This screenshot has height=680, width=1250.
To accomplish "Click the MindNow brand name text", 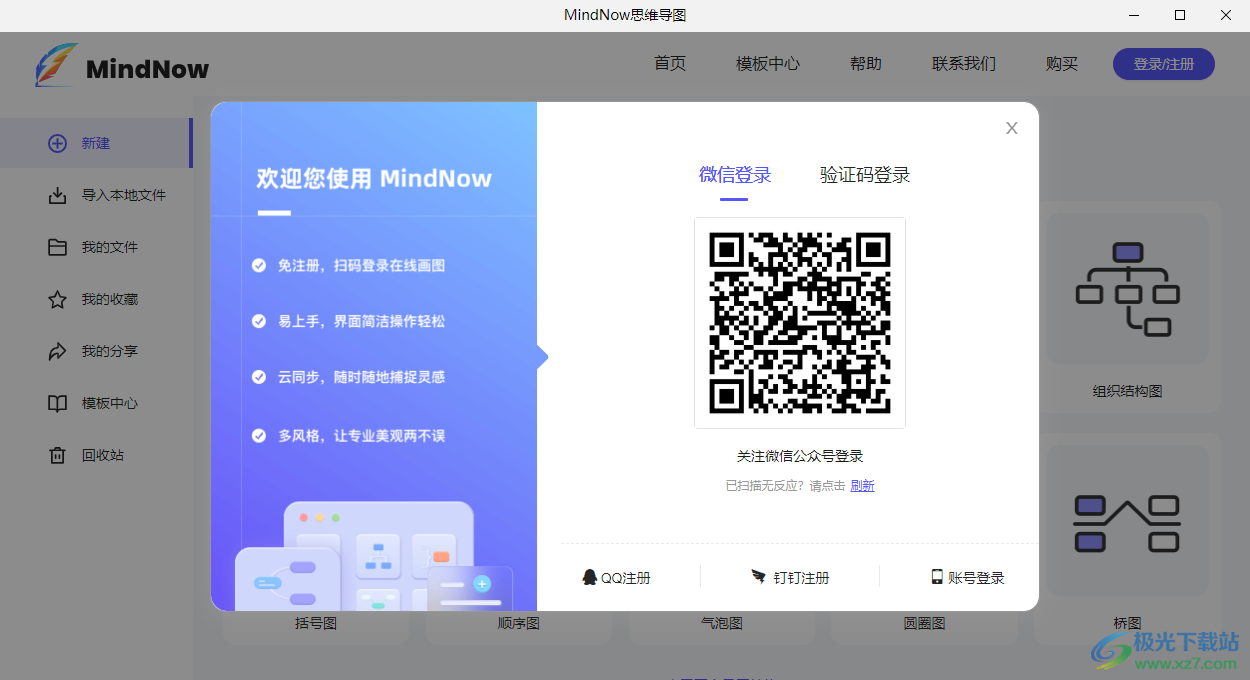I will (148, 69).
